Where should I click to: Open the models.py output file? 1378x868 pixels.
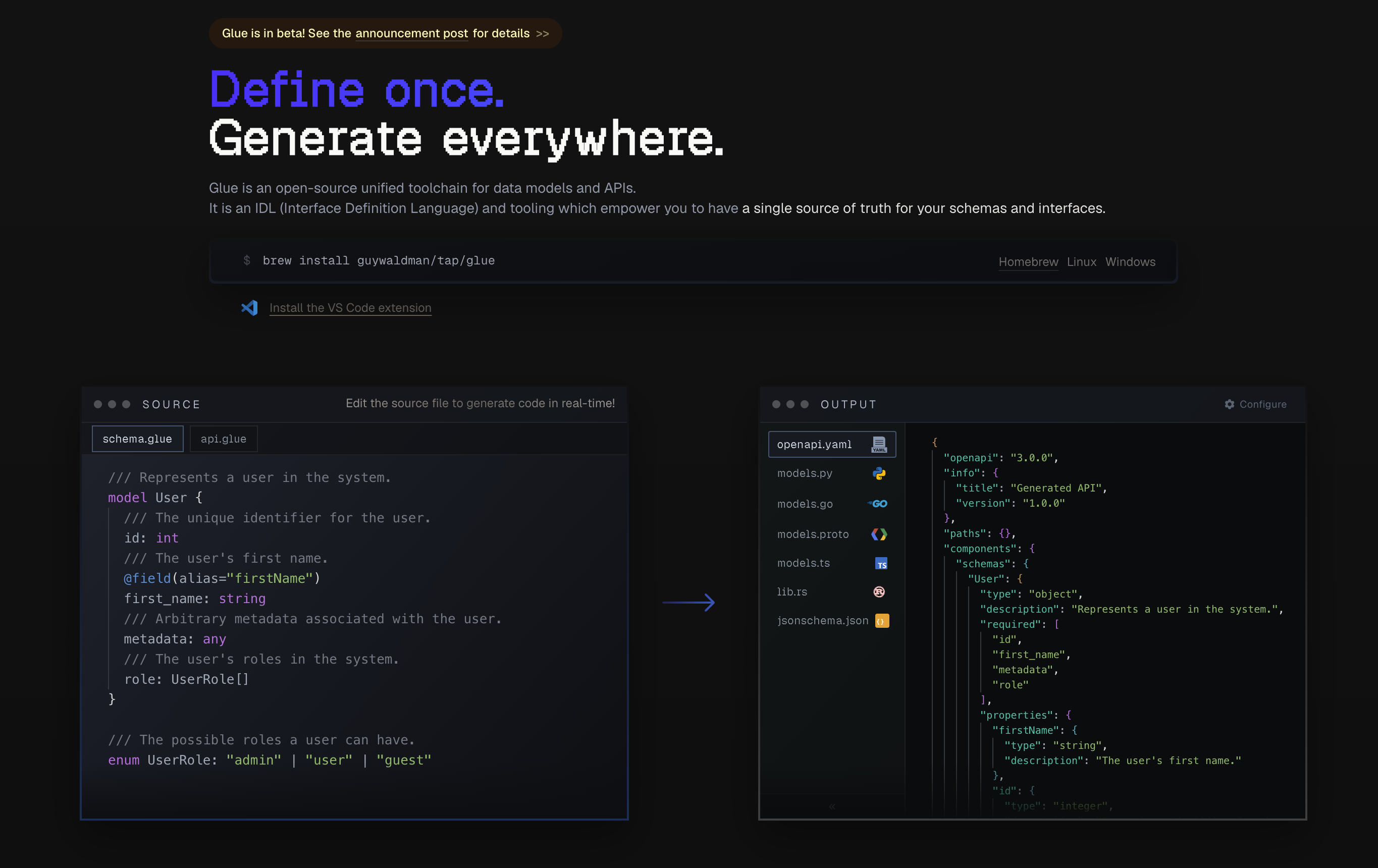coord(832,474)
